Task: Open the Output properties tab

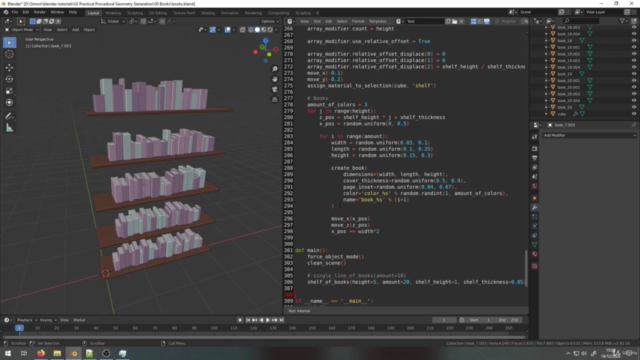Action: (535, 158)
